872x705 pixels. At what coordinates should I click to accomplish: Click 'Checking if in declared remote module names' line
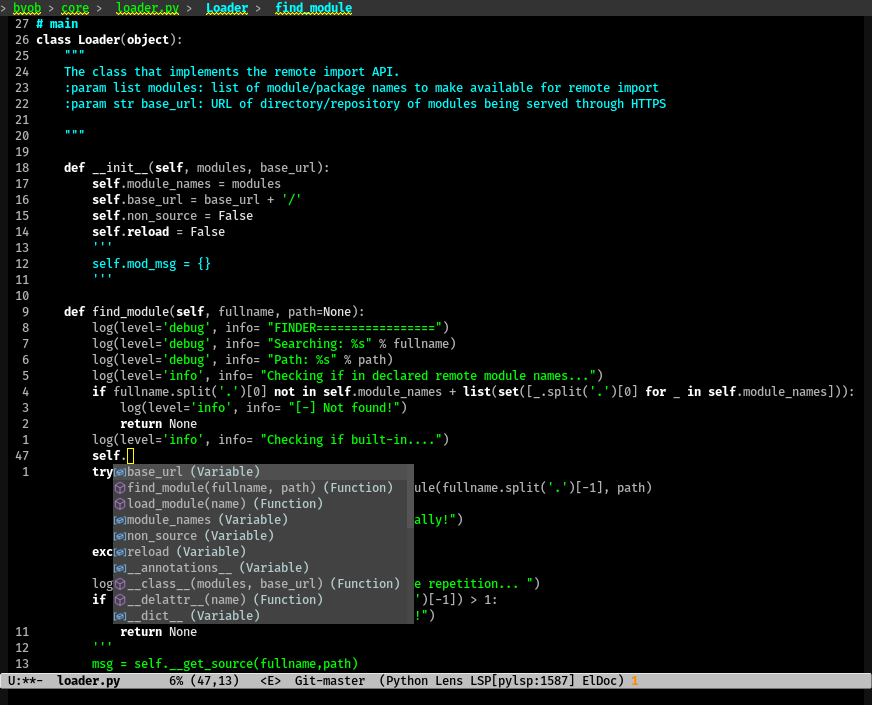pos(348,376)
